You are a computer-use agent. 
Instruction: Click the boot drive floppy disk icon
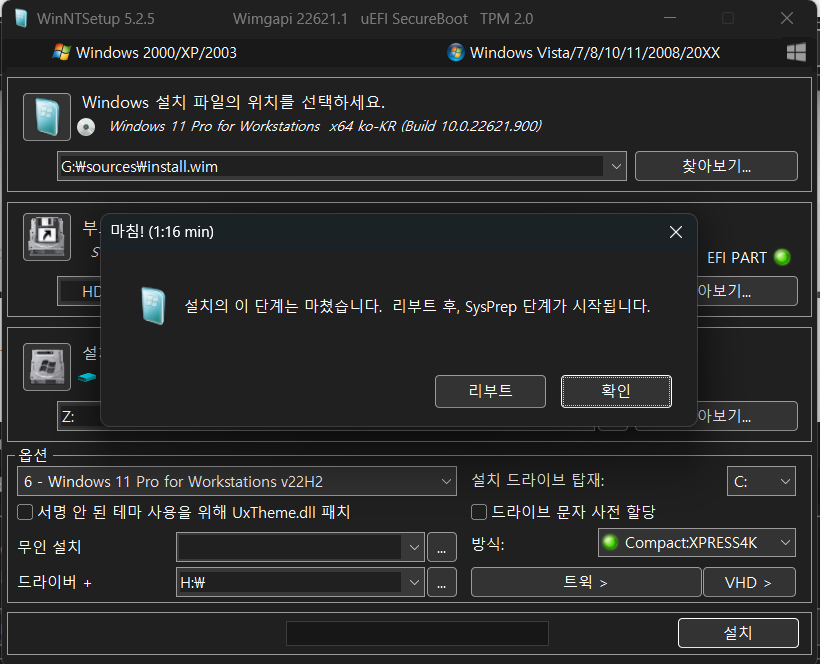point(47,237)
